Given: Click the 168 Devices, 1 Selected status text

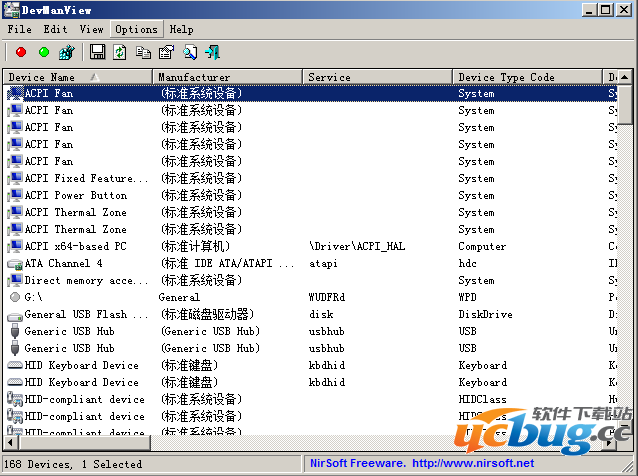Looking at the screenshot, I should [73, 464].
